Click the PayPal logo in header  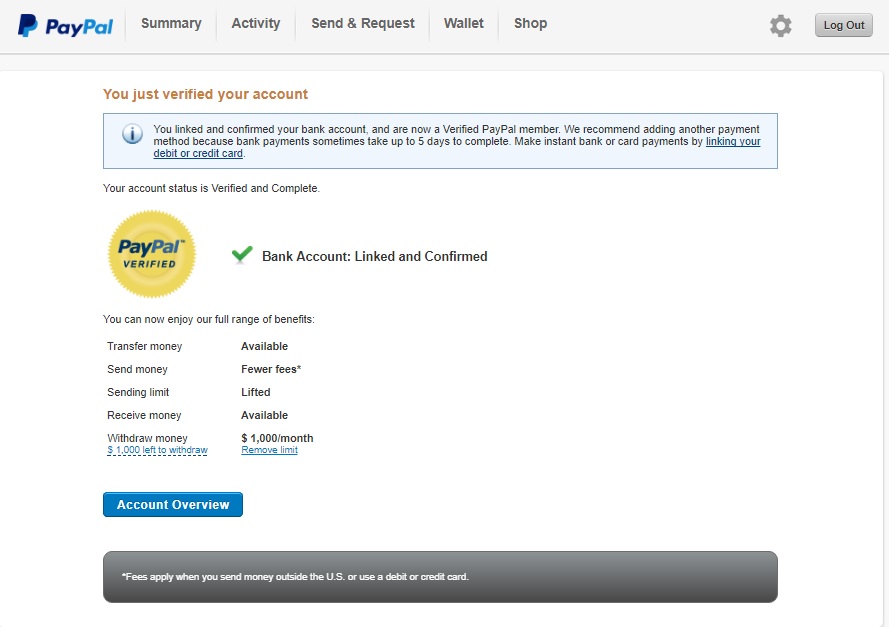65,26
